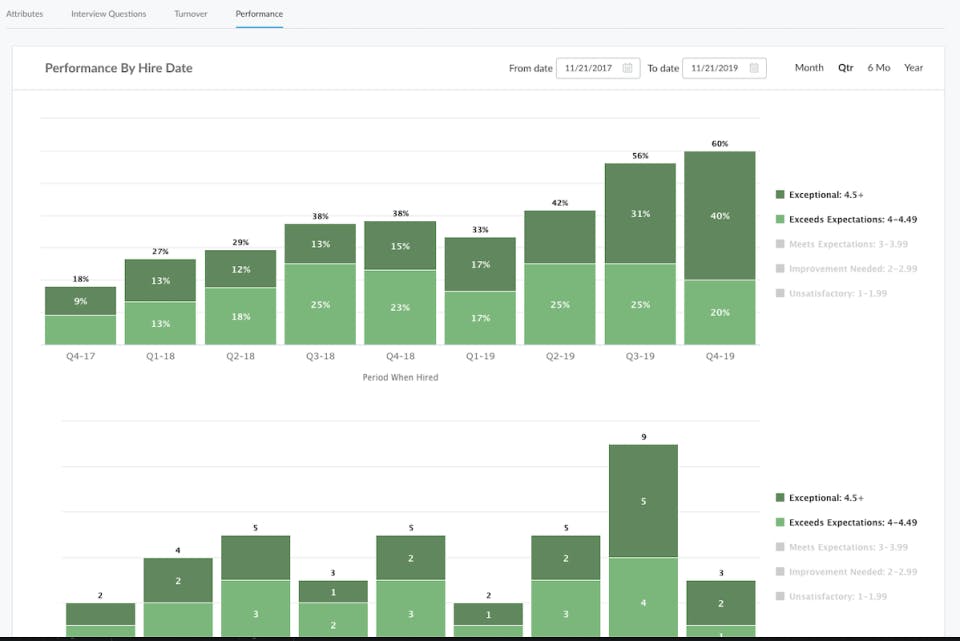
Task: Enable Unsatisfactory series in top chart
Action: (x=831, y=293)
